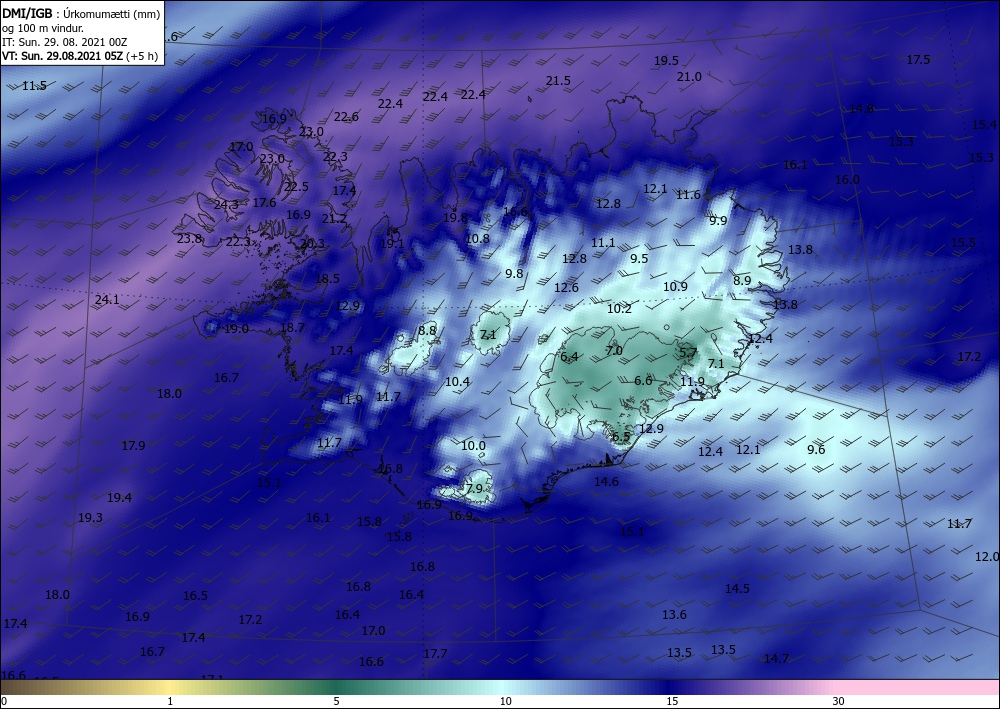Click the 7.9 value on the southern glacier
Screen dimensions: 1000x709
(474, 488)
